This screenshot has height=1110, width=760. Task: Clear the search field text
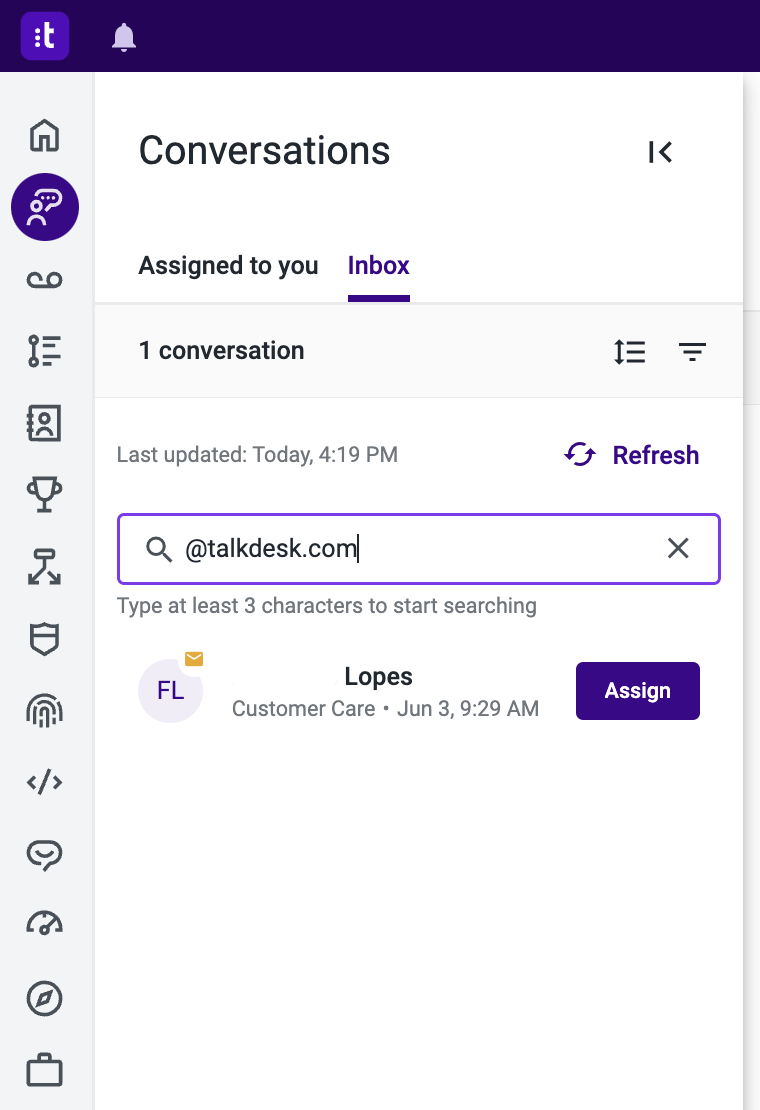tap(678, 548)
